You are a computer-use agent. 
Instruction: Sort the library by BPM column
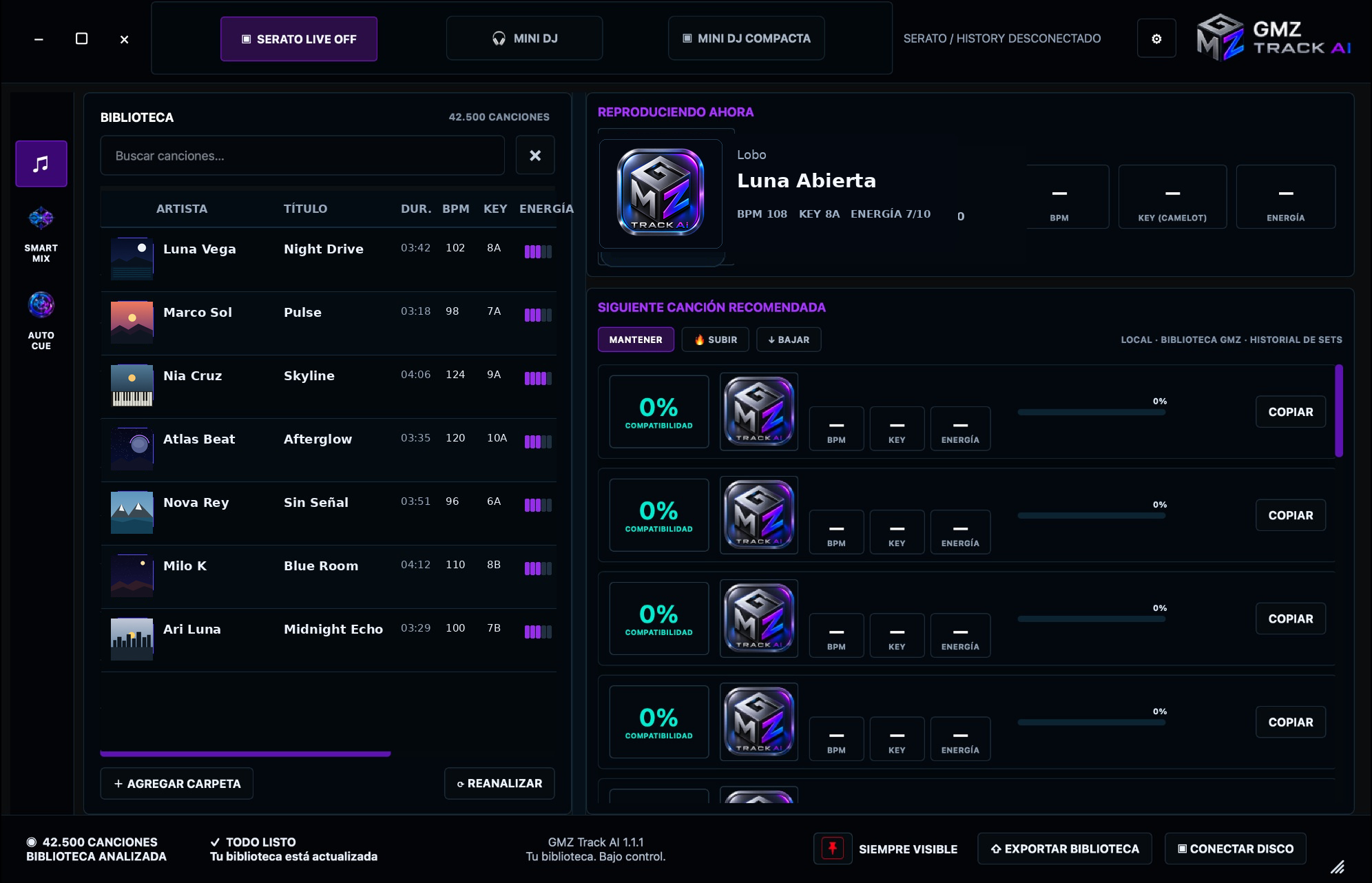tap(456, 209)
